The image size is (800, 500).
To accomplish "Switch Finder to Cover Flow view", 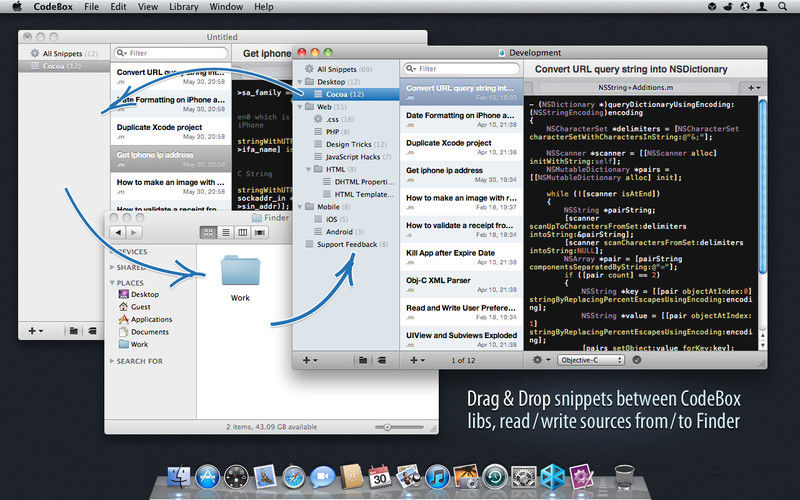I will tap(260, 233).
